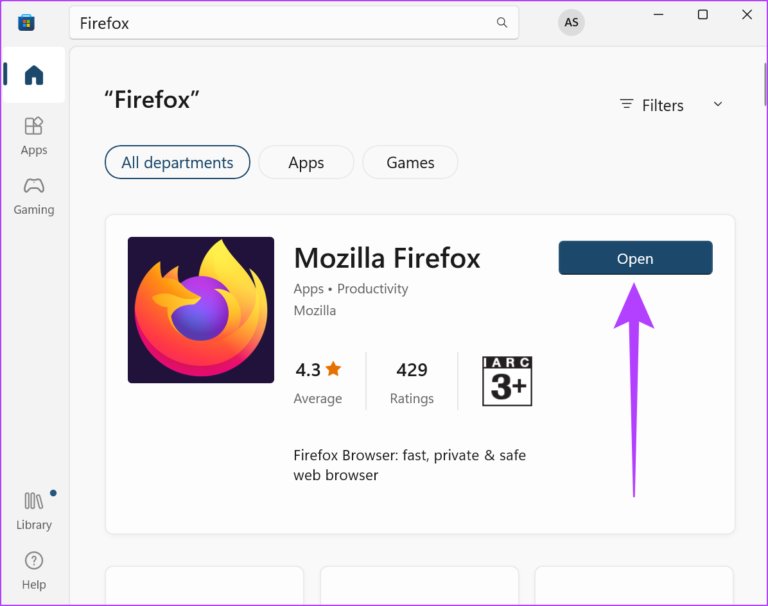Select the Games department filter
This screenshot has width=768, height=606.
(x=410, y=162)
